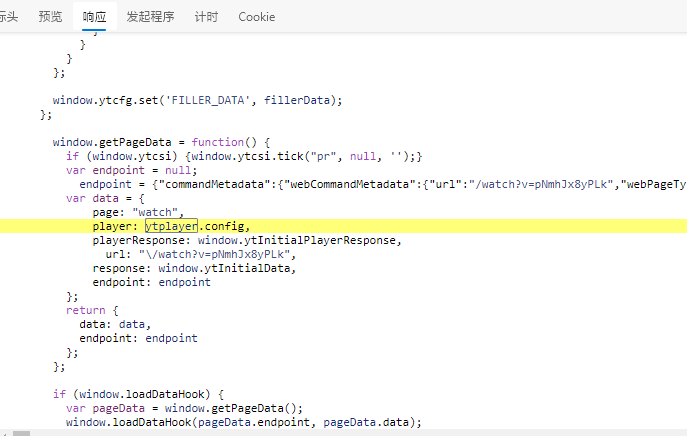Click the '.config,' text on highlighted line
Viewport: 687px width, 436px height.
tap(224, 226)
